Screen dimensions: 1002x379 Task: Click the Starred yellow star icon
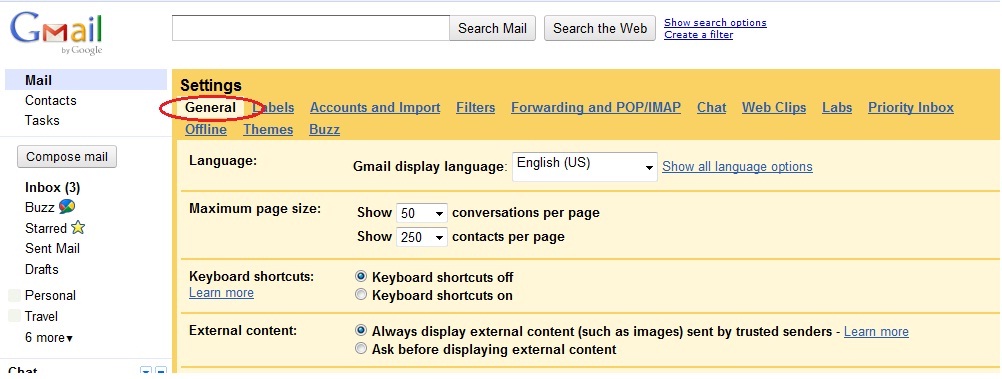click(x=78, y=228)
